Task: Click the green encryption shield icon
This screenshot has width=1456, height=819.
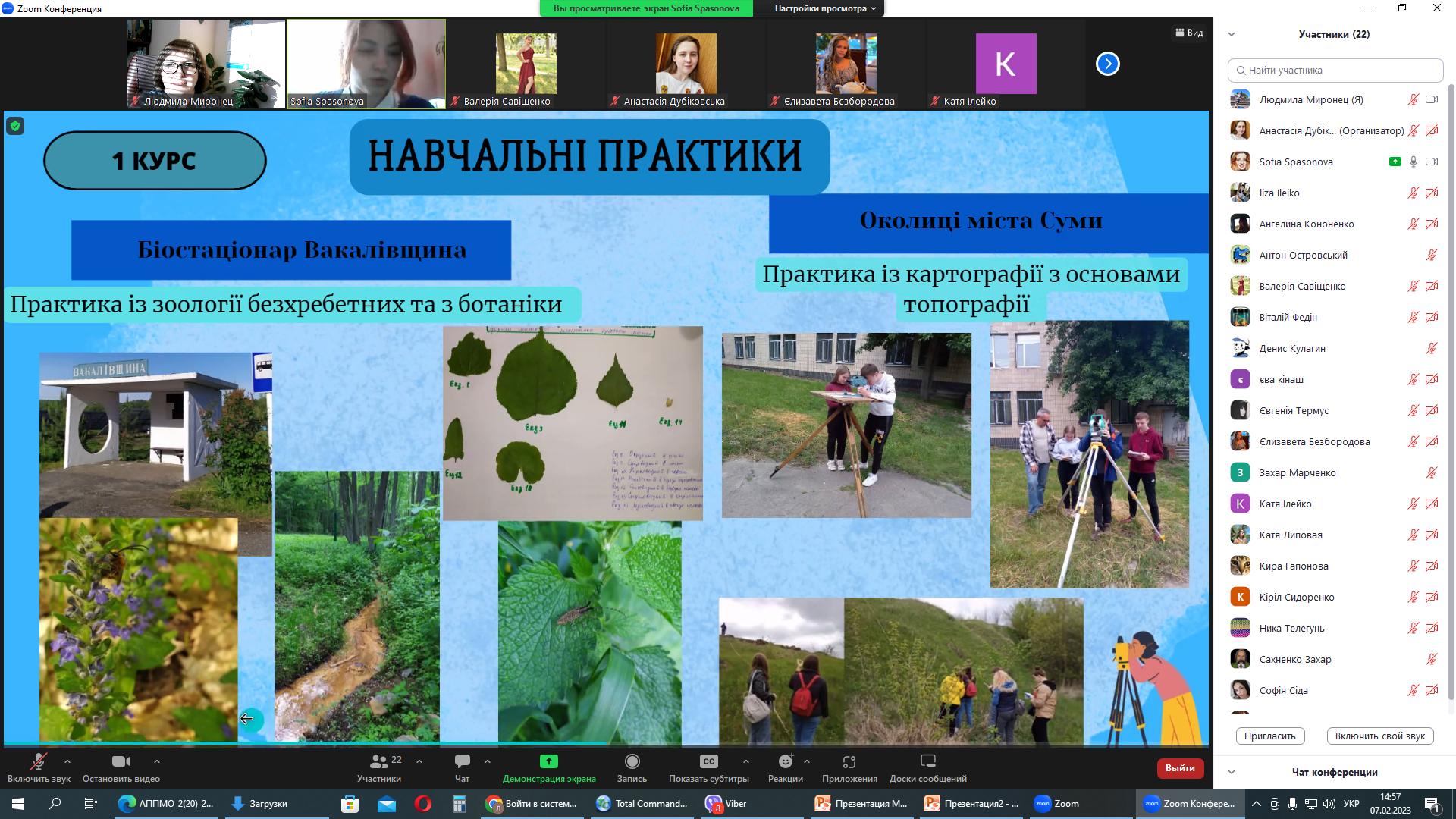Action: (x=15, y=127)
